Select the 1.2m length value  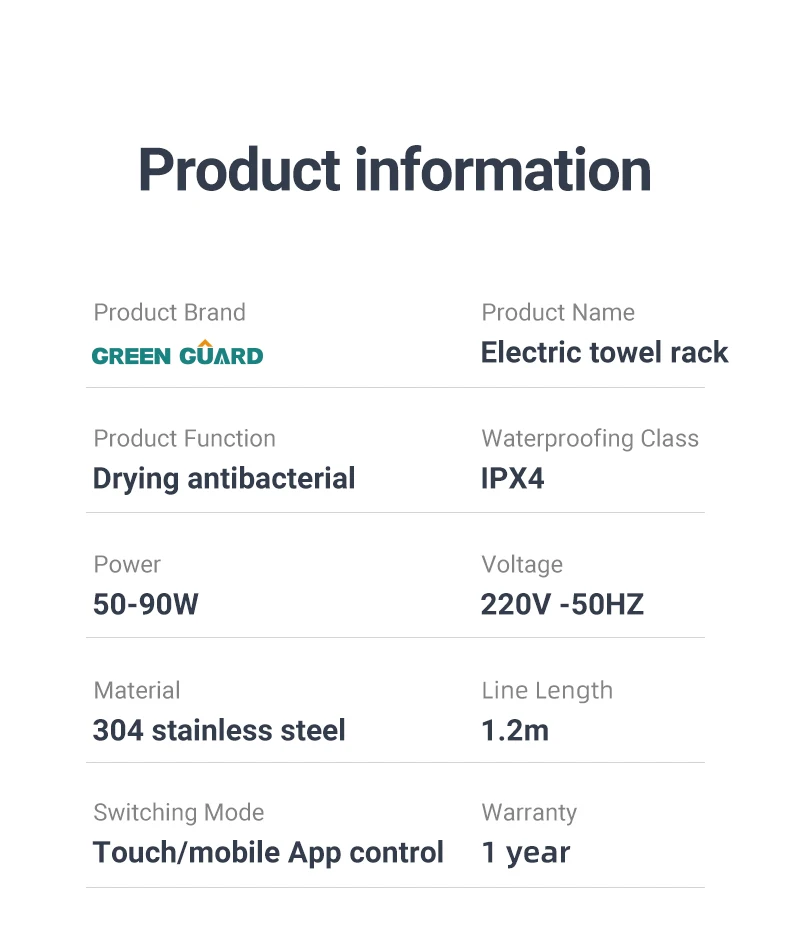tap(515, 730)
